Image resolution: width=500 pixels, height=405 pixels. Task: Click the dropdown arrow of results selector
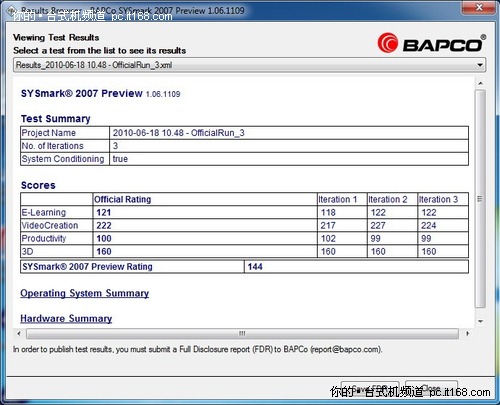(x=480, y=65)
